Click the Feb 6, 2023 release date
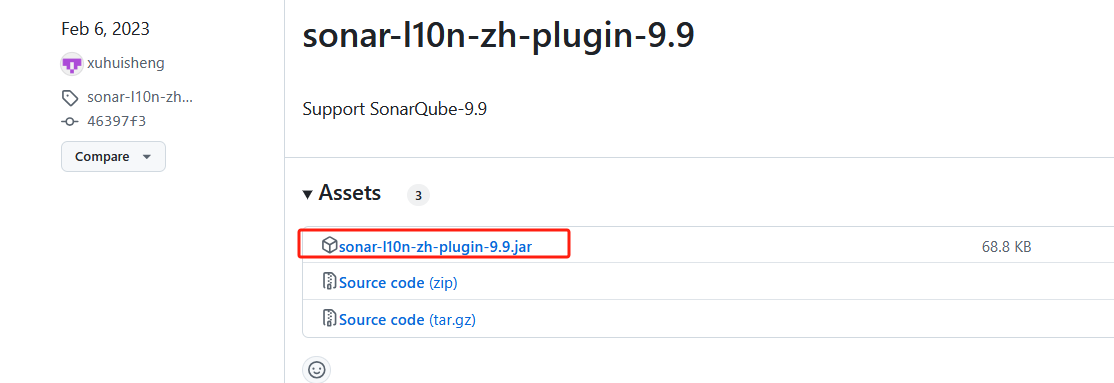This screenshot has width=1114, height=383. coord(105,29)
